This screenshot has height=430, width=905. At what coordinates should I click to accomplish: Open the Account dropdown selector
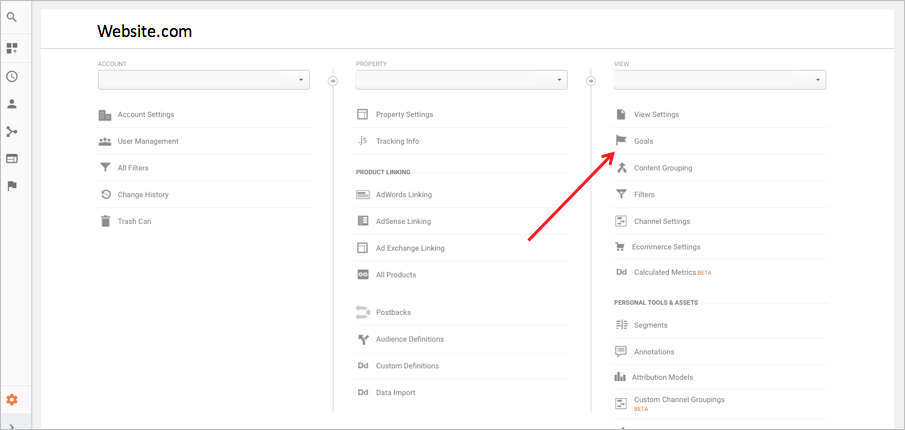tap(204, 80)
